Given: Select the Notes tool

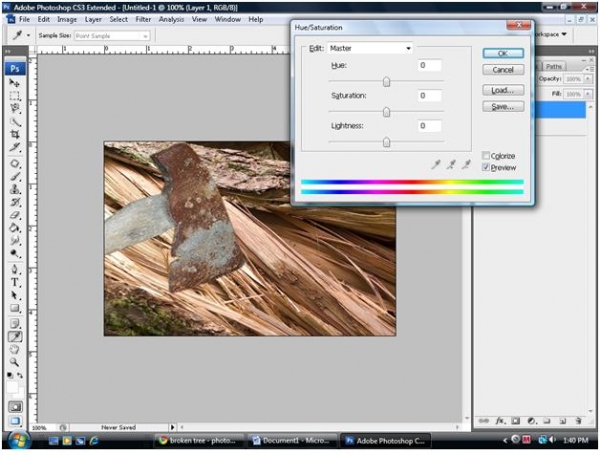Looking at the screenshot, I should pyautogui.click(x=15, y=324).
